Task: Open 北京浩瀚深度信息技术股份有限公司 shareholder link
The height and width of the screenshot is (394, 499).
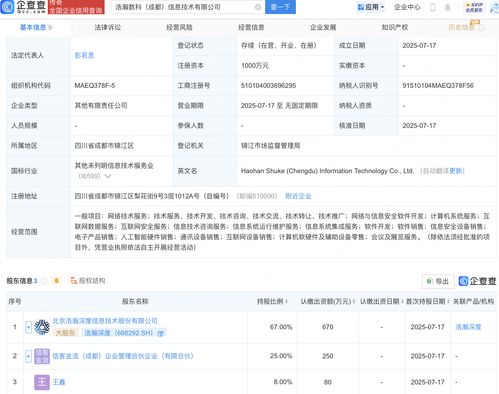Action: (x=105, y=321)
